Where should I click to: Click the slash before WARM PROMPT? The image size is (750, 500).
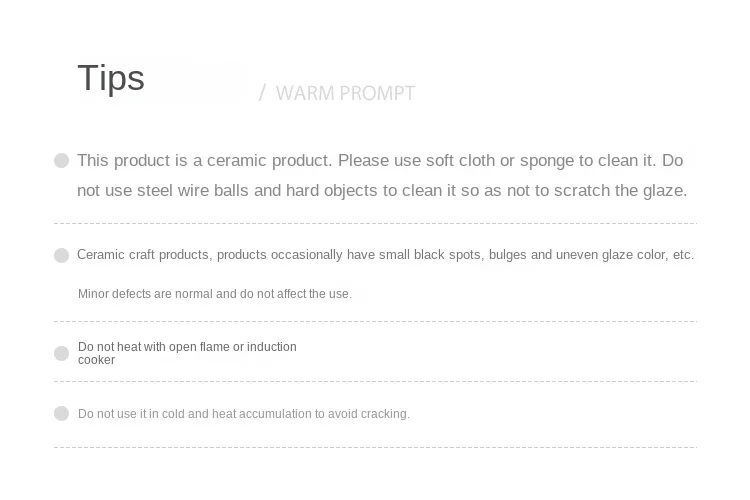point(262,93)
